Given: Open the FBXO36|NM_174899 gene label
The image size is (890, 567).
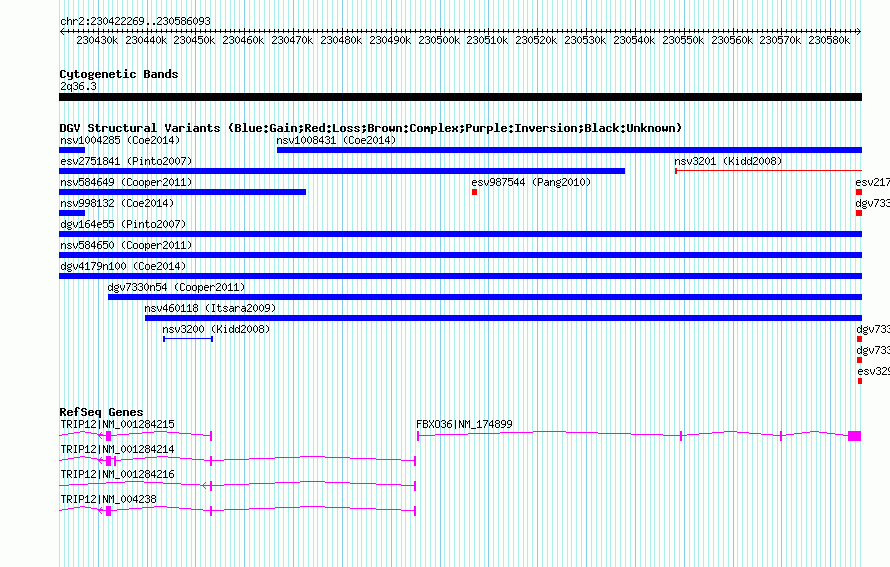Looking at the screenshot, I should tap(464, 424).
